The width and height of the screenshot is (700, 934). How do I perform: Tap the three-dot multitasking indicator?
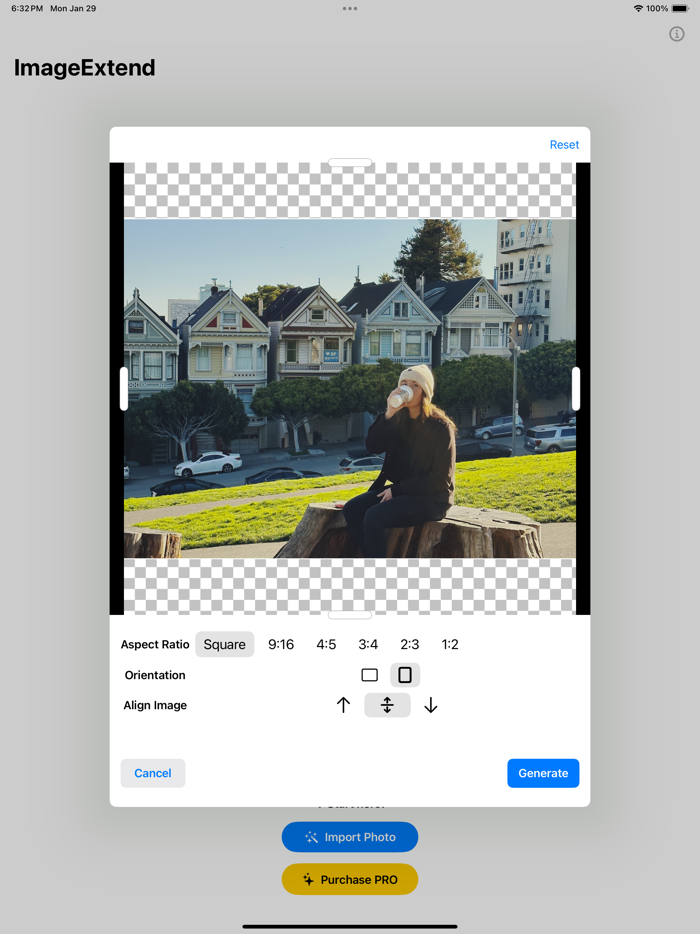coord(350,8)
